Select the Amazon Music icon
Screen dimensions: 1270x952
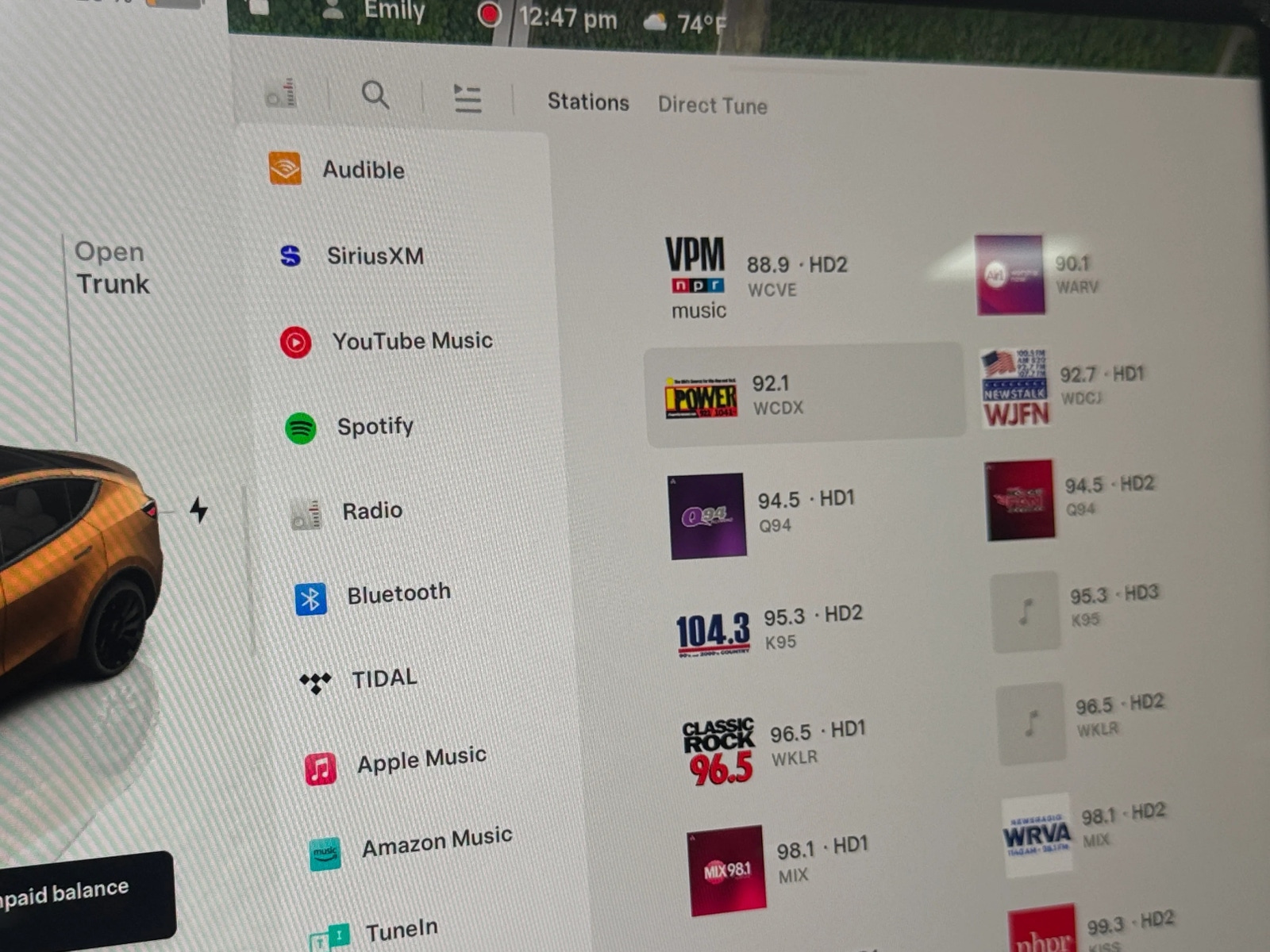325,854
